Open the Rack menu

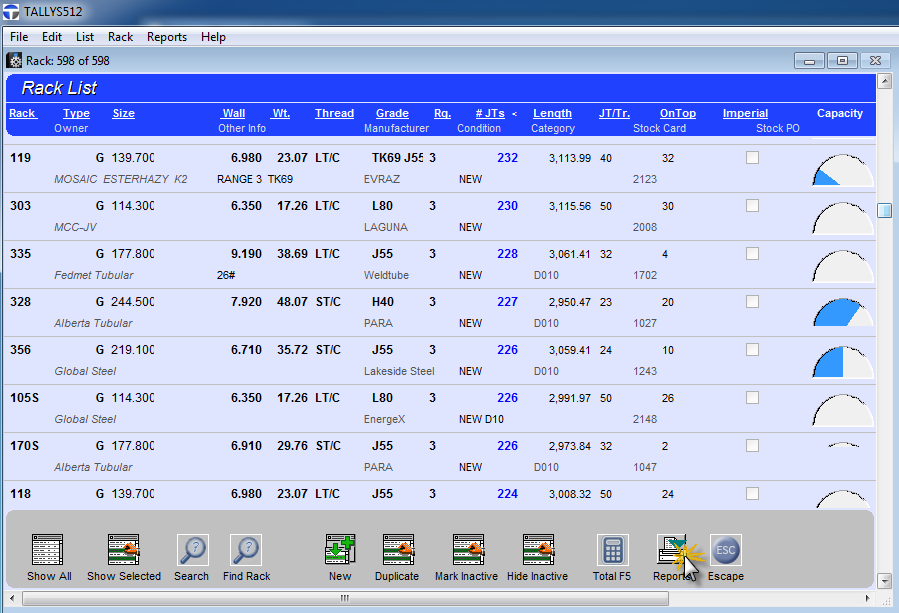pyautogui.click(x=120, y=37)
